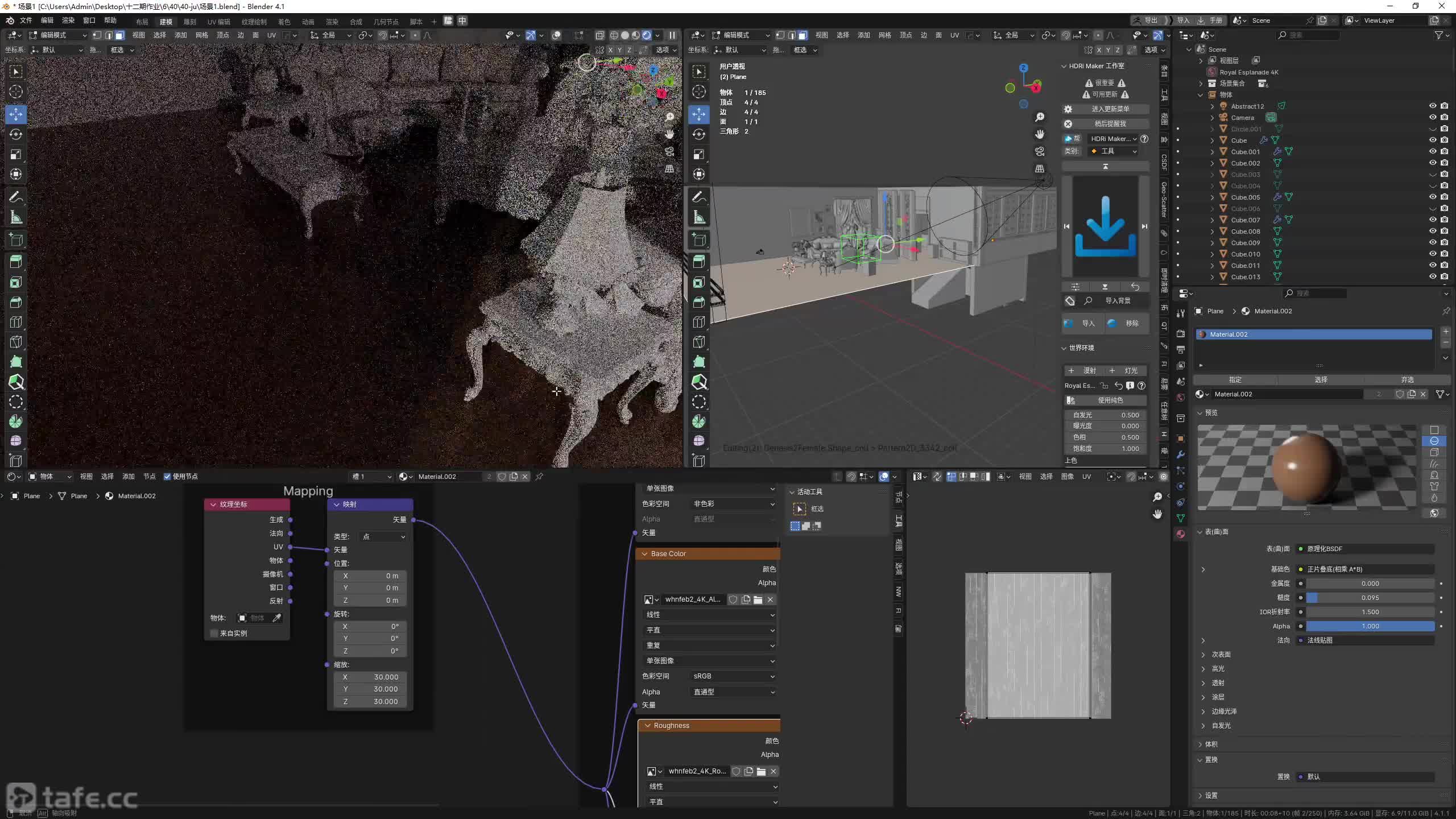Adjust the Roughness slider at 0.095
1456x819 pixels.
tap(1370, 598)
